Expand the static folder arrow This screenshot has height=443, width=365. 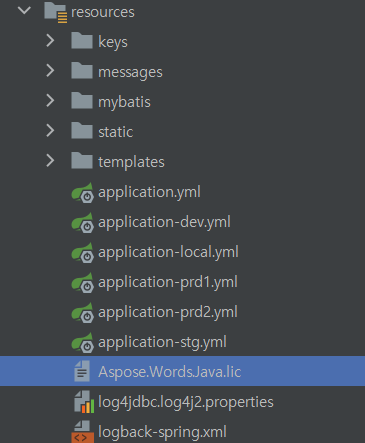50,131
